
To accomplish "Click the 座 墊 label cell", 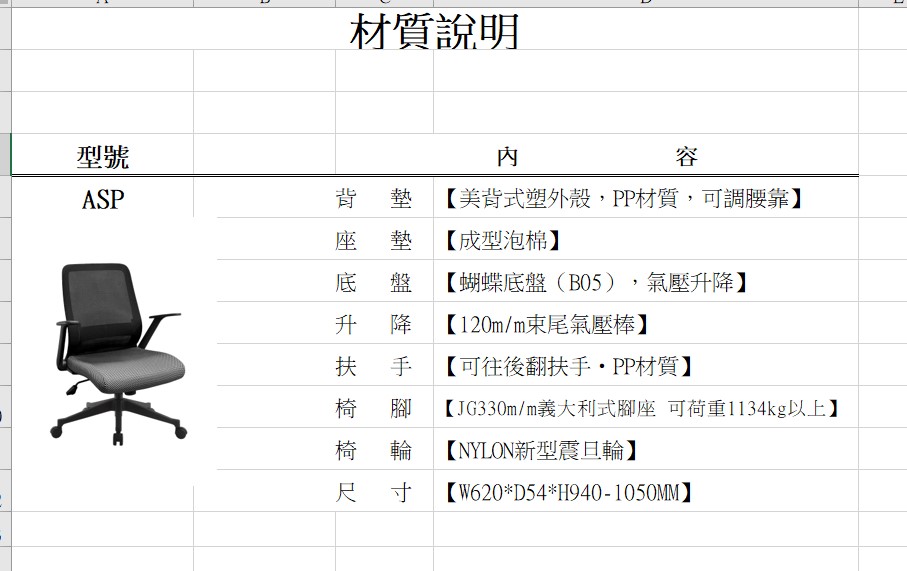I will coord(384,239).
